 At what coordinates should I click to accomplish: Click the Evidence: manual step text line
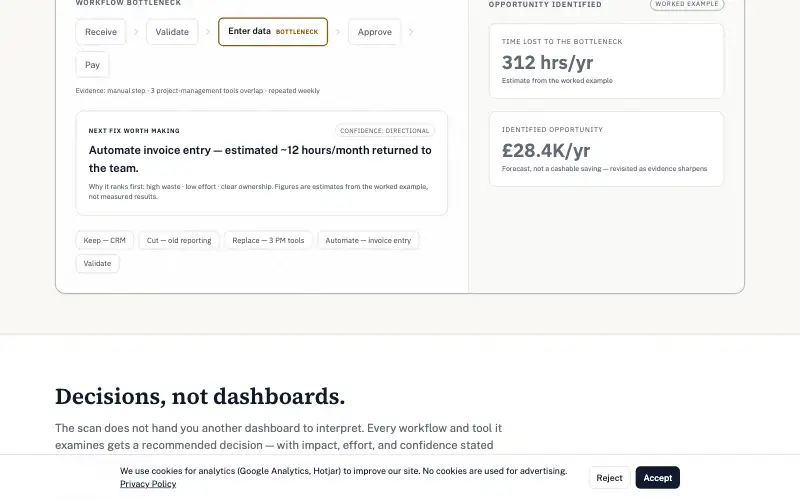pos(197,91)
